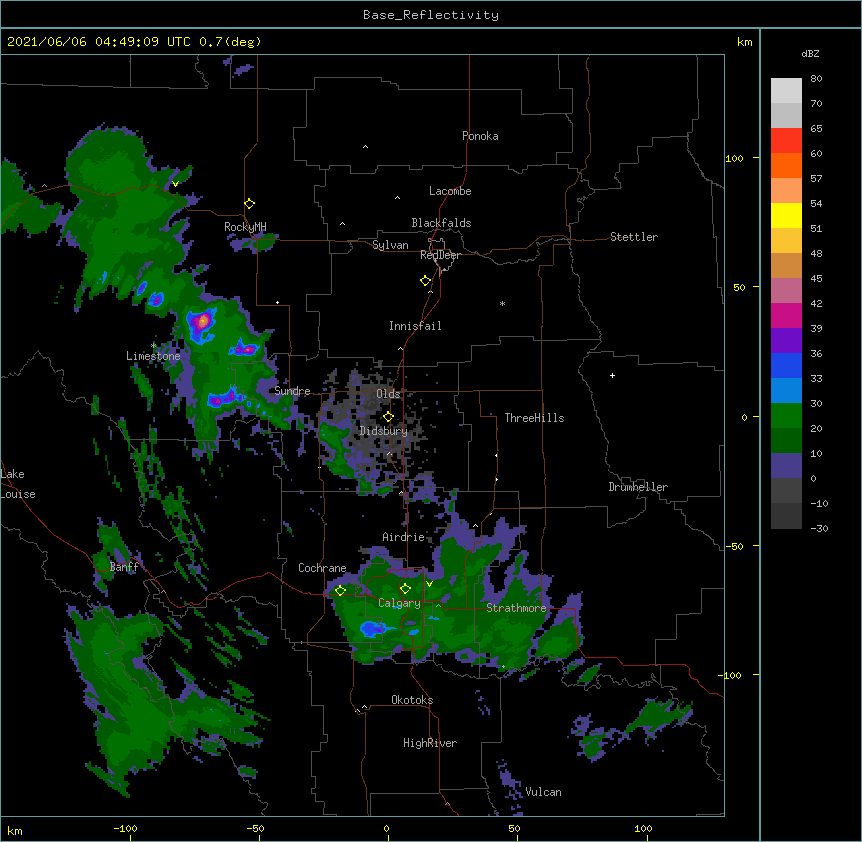This screenshot has width=862, height=842.
Task: Click the yellow diamond marker above Calgary label
Action: coord(405,589)
